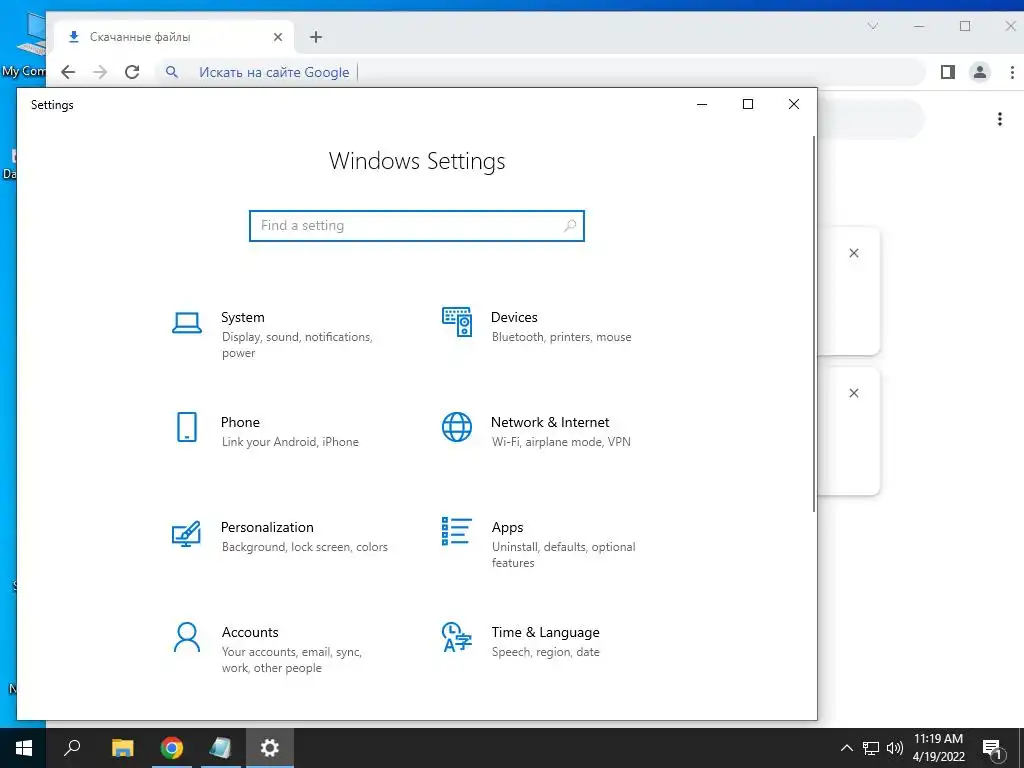Open Chrome profile avatar
The image size is (1024, 768).
click(x=980, y=72)
